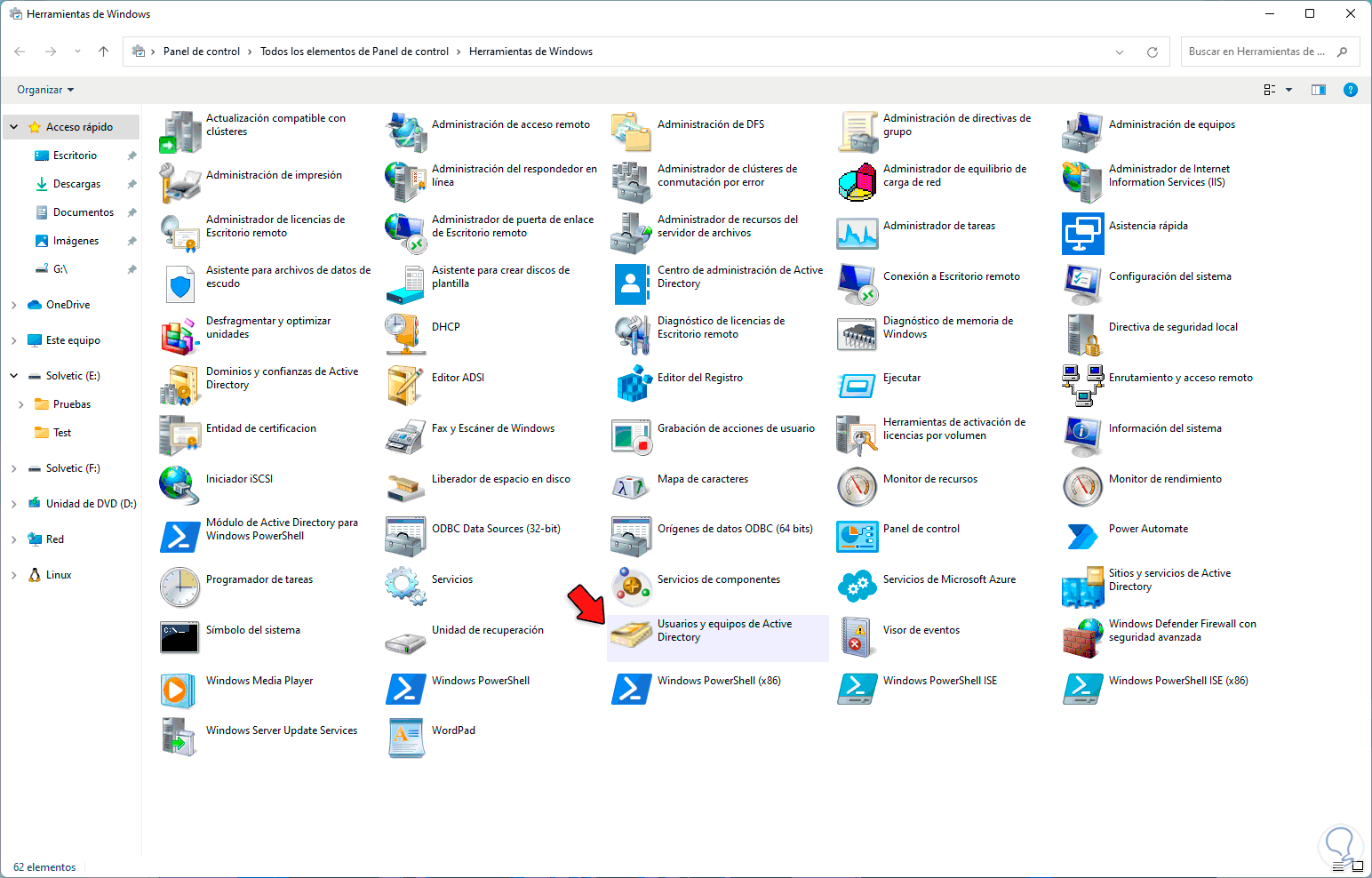
Task: Open Windows PowerShell ISE (x86) icon
Action: (1083, 688)
